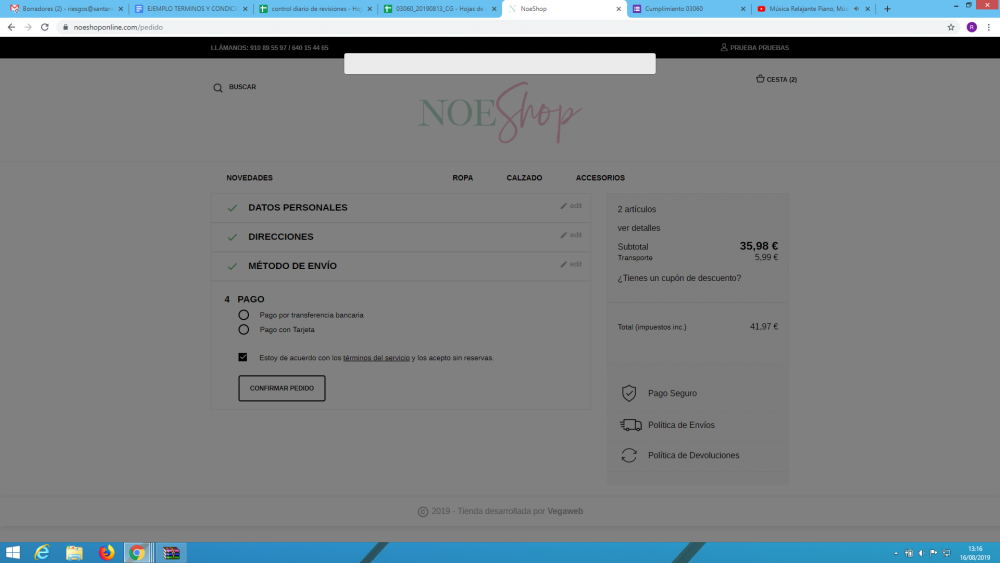Open a new browser tab
This screenshot has height=563, width=1000.
click(887, 9)
